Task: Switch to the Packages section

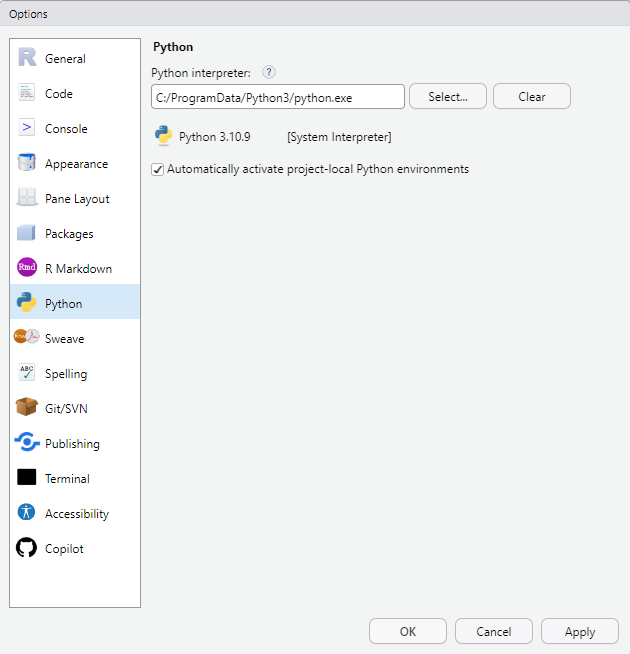Action: coord(75,234)
